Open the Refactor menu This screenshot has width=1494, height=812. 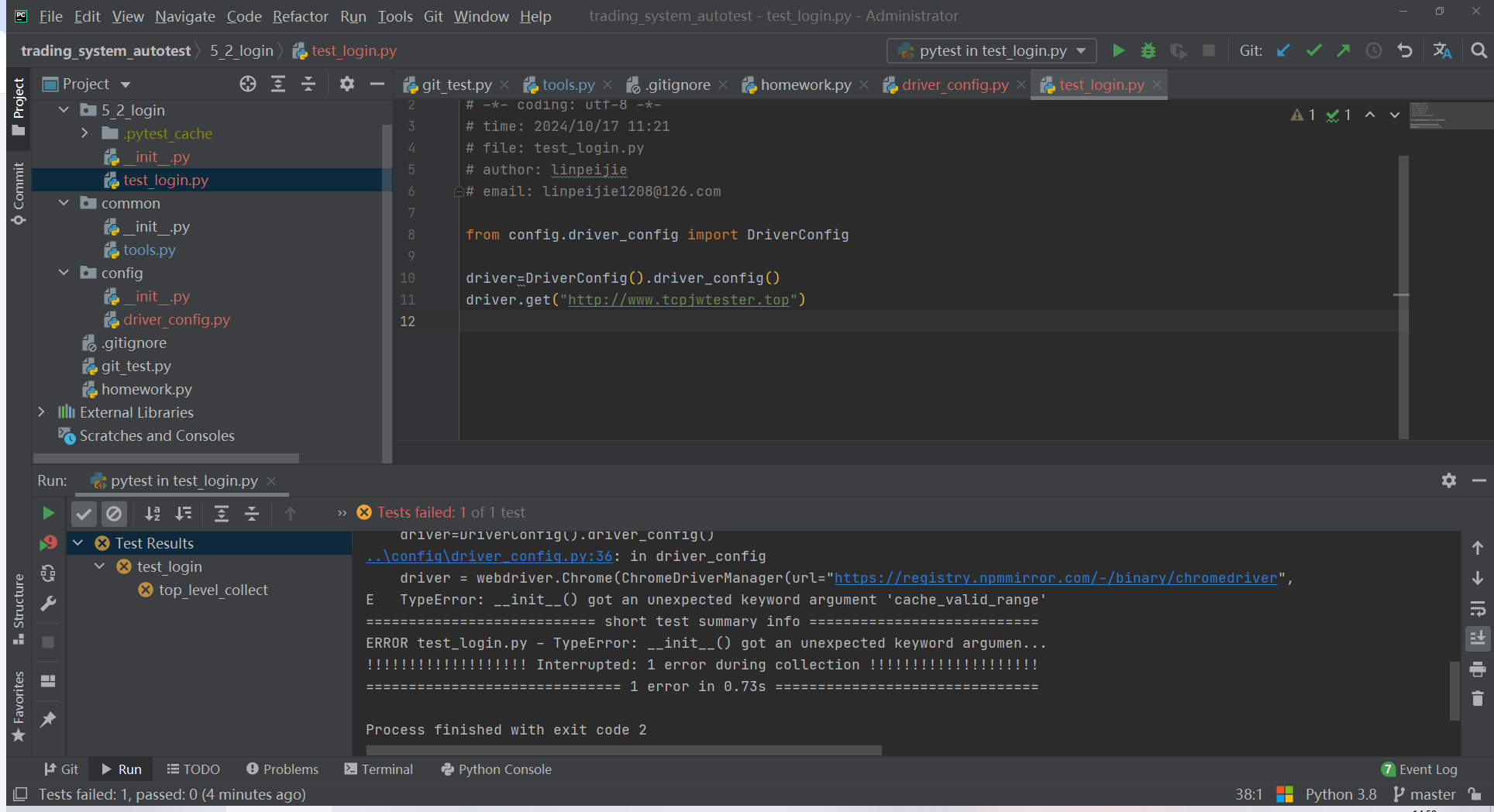pos(300,16)
